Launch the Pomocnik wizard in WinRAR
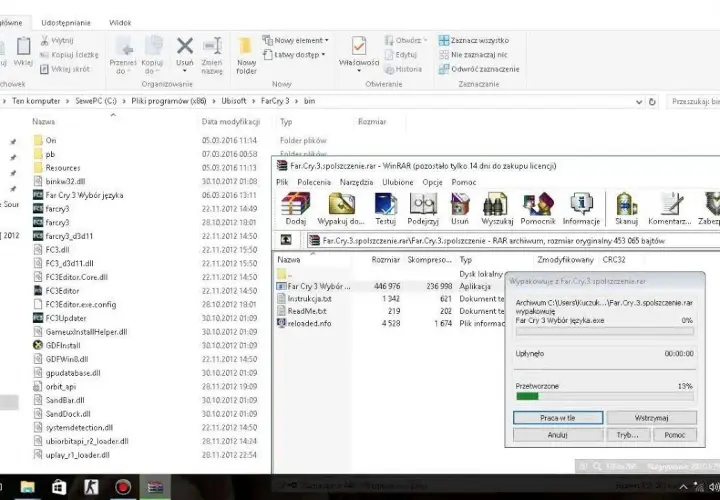Viewport: 720px width, 500px height. pos(538,209)
